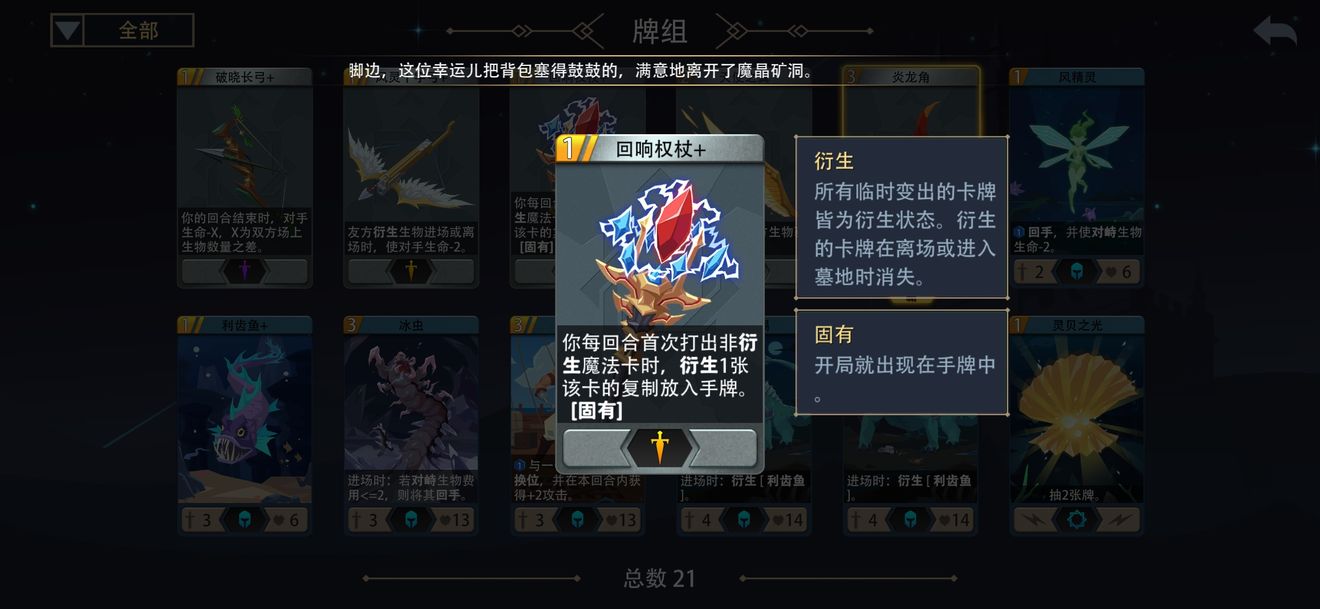Image resolution: width=1320 pixels, height=609 pixels.
Task: Select the 破晓长弓+ card
Action: point(245,177)
